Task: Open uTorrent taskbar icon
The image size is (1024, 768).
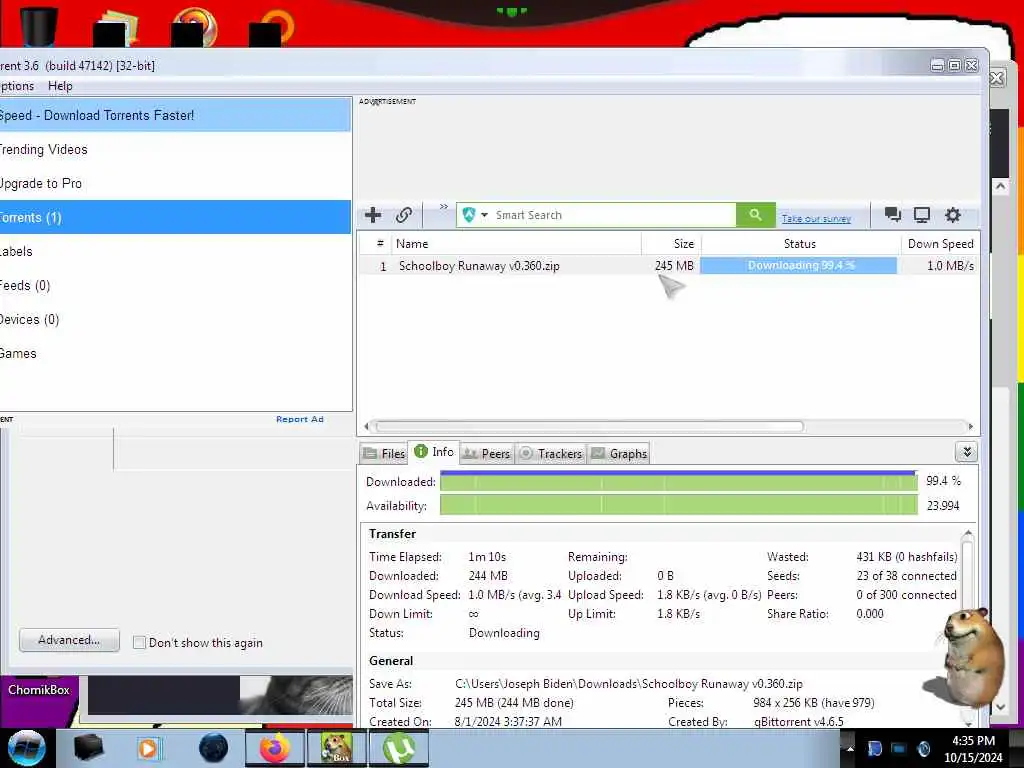Action: click(x=399, y=748)
